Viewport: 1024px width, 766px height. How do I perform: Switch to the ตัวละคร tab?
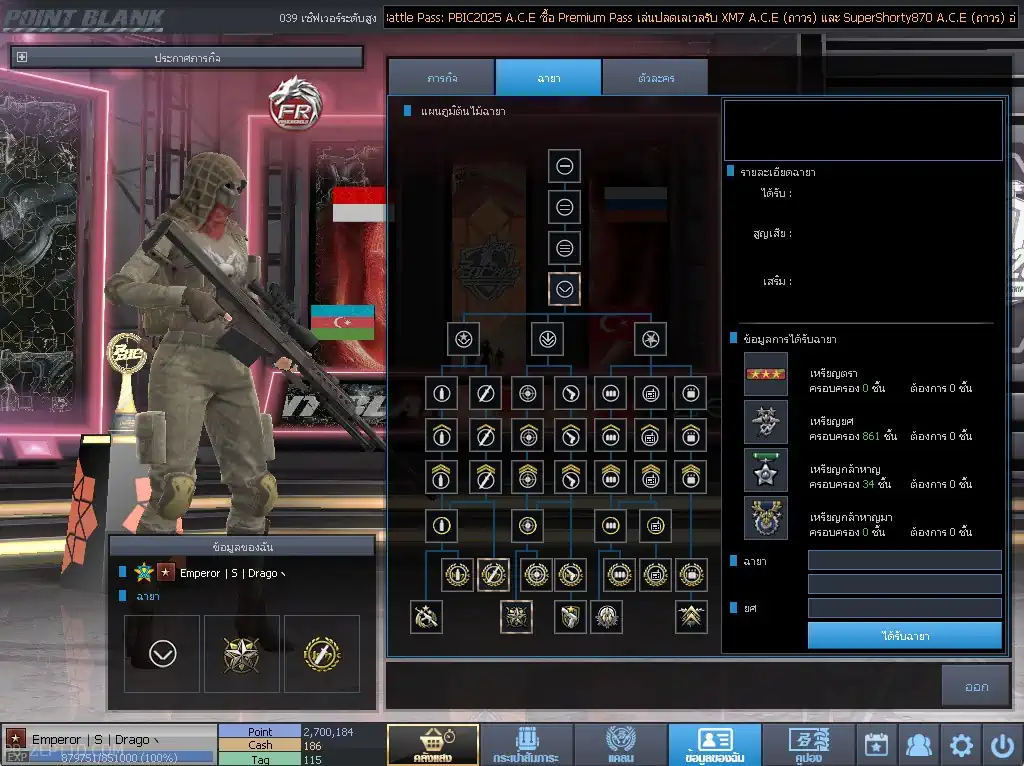(655, 78)
